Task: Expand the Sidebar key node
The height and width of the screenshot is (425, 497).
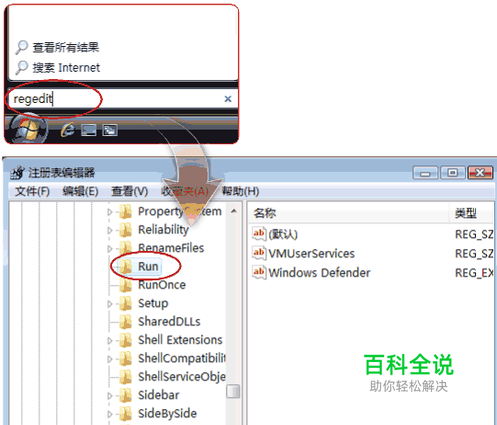Action: 110,396
